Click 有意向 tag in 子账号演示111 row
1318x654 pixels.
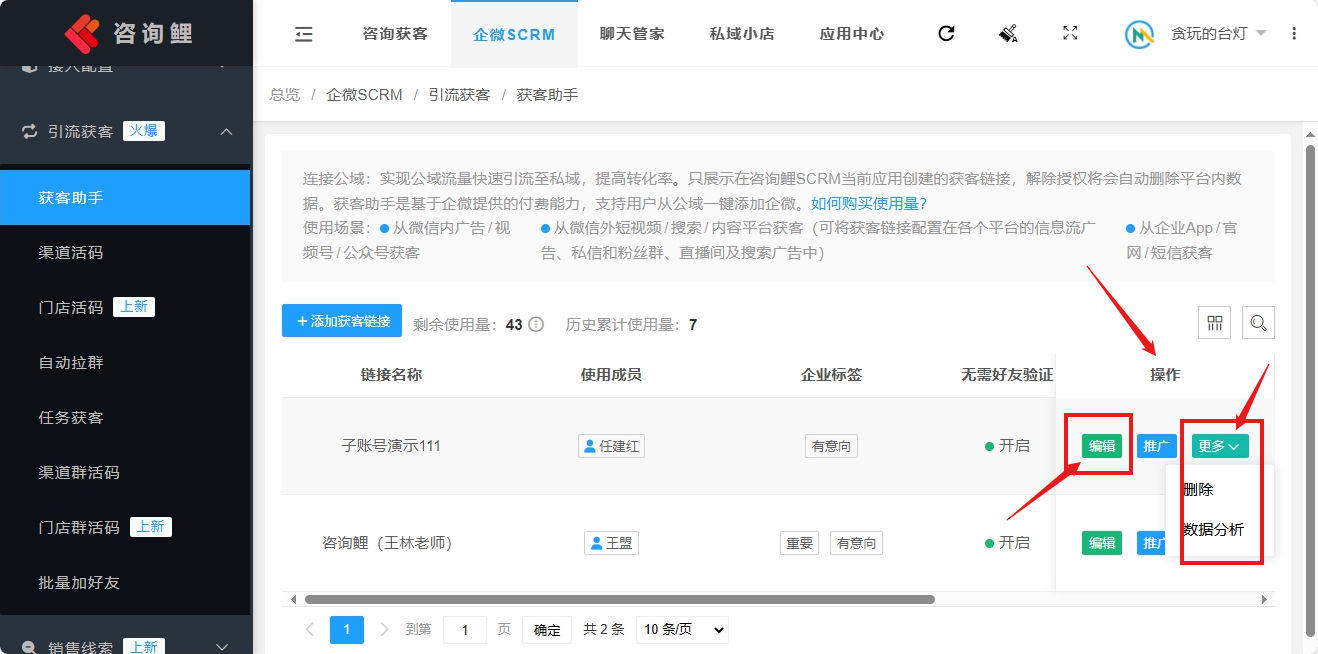click(x=831, y=446)
